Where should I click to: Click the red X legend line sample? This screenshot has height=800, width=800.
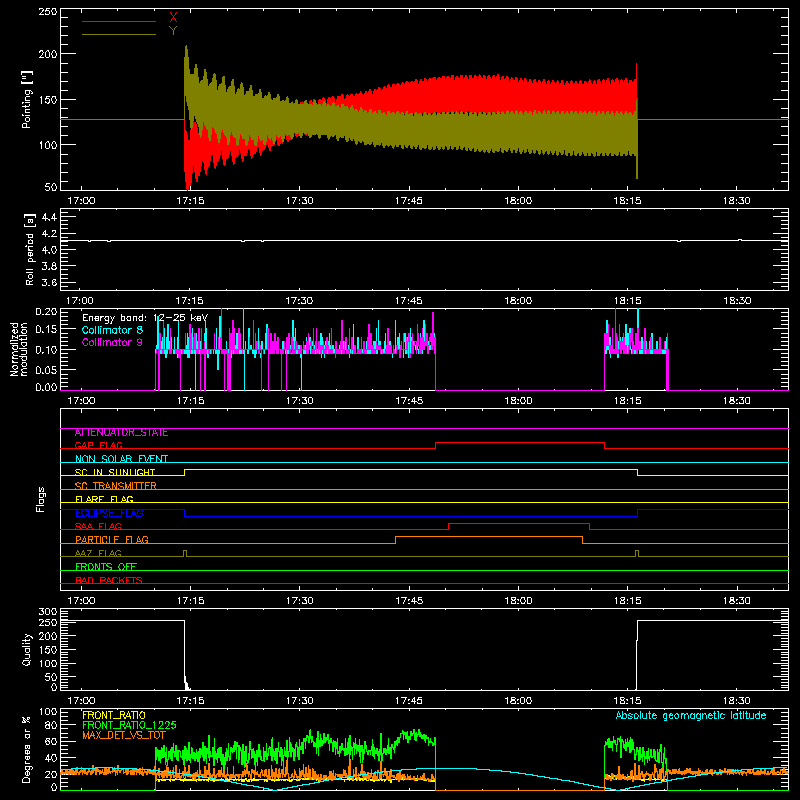coord(118,21)
